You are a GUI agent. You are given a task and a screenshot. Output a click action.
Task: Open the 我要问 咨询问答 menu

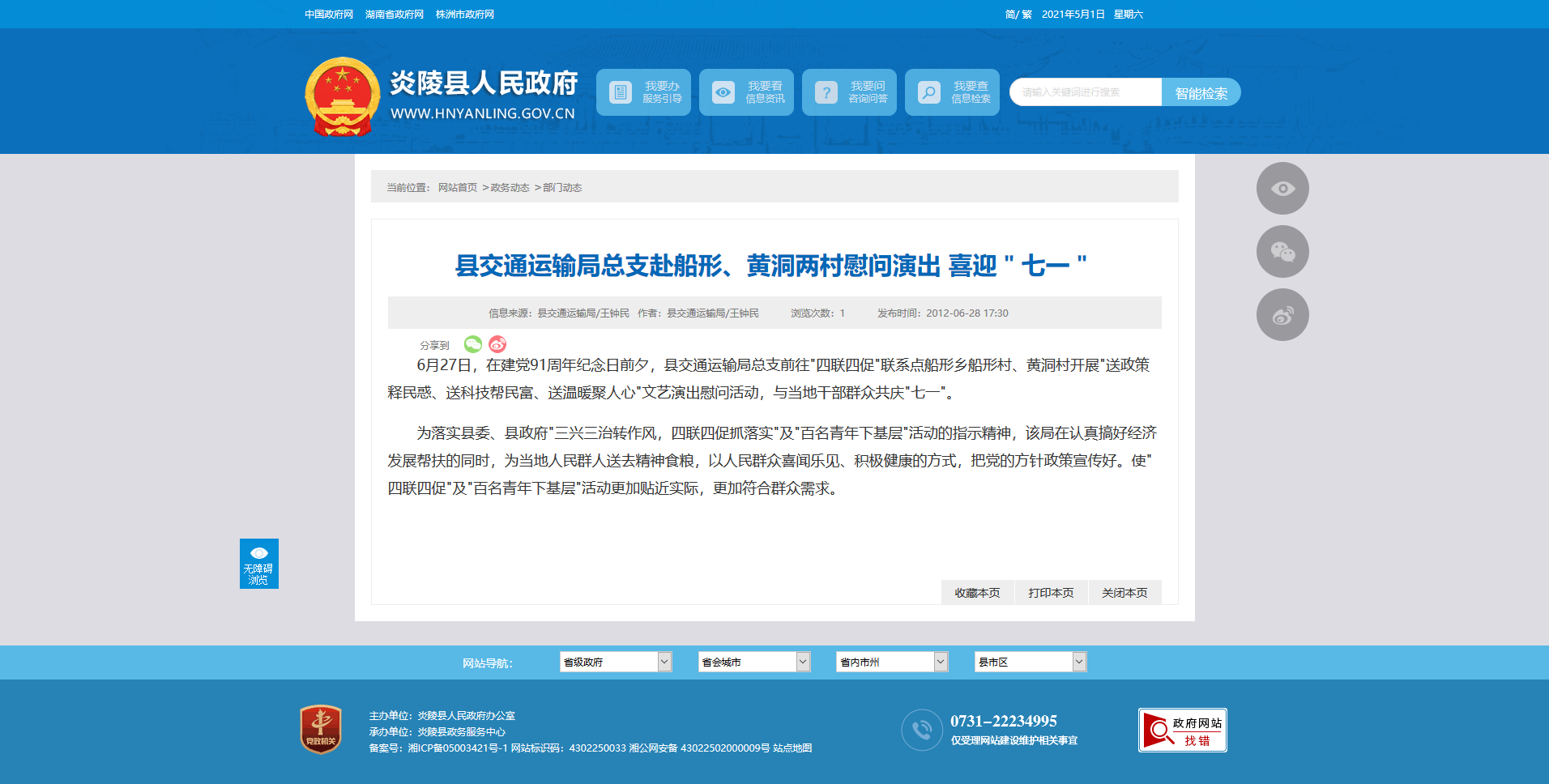click(850, 92)
